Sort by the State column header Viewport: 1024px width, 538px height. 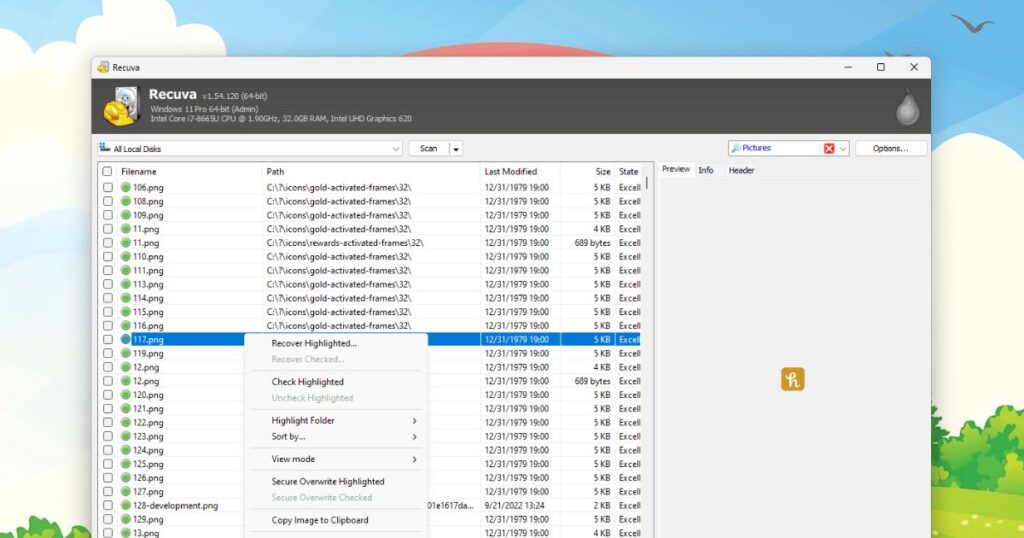pos(629,172)
